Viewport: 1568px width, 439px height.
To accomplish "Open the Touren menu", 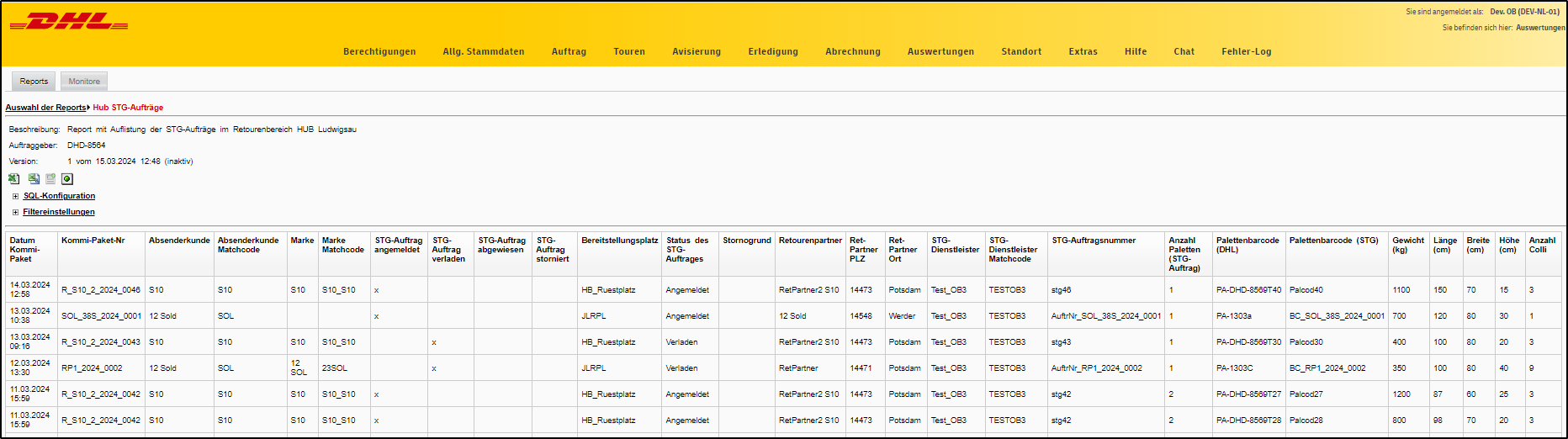I will click(x=629, y=51).
